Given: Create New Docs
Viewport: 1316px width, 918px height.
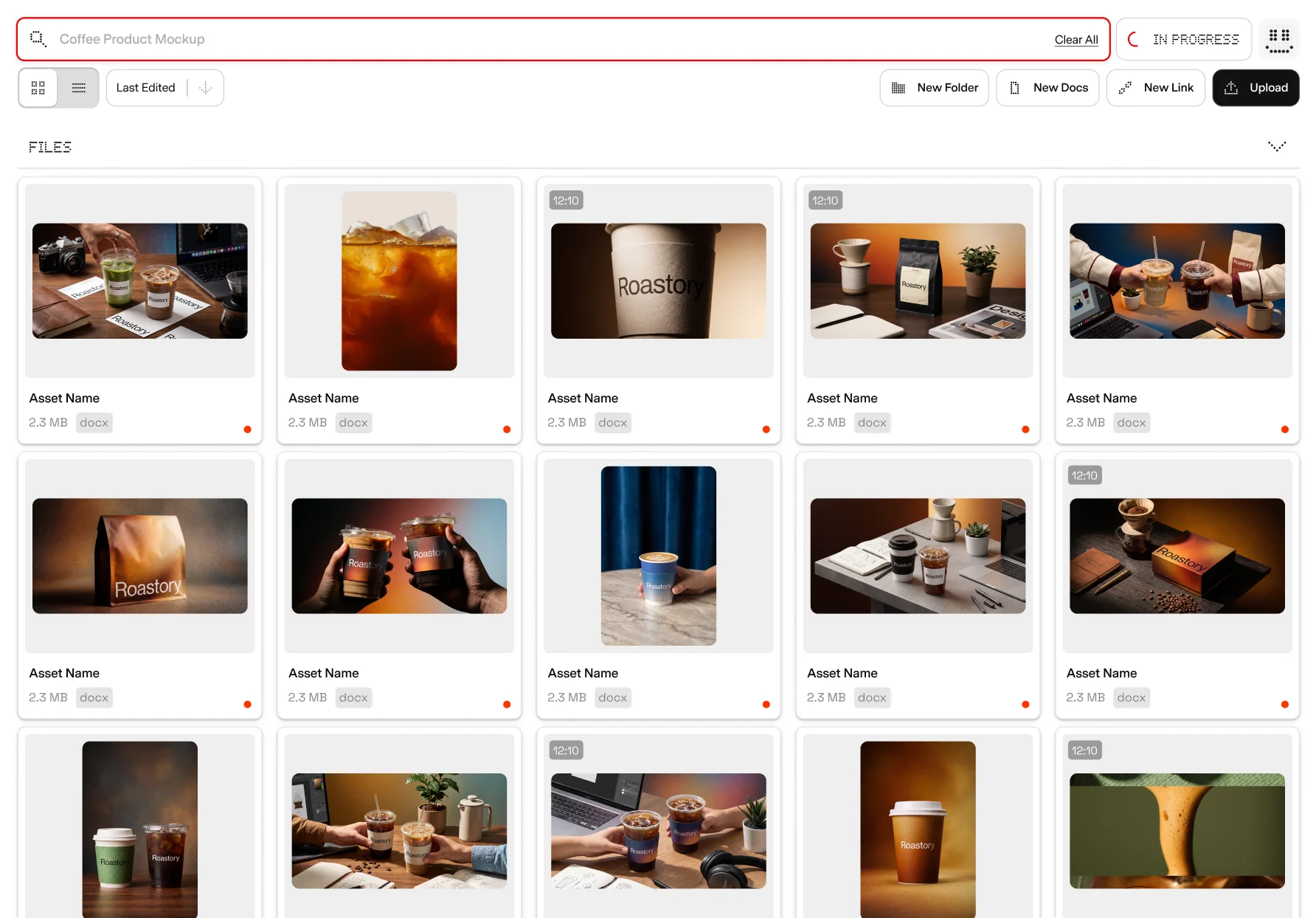Looking at the screenshot, I should (1047, 88).
